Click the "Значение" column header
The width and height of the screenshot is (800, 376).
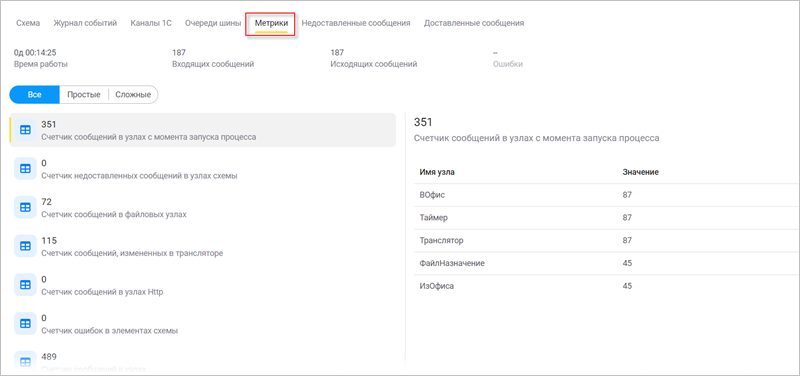(640, 172)
